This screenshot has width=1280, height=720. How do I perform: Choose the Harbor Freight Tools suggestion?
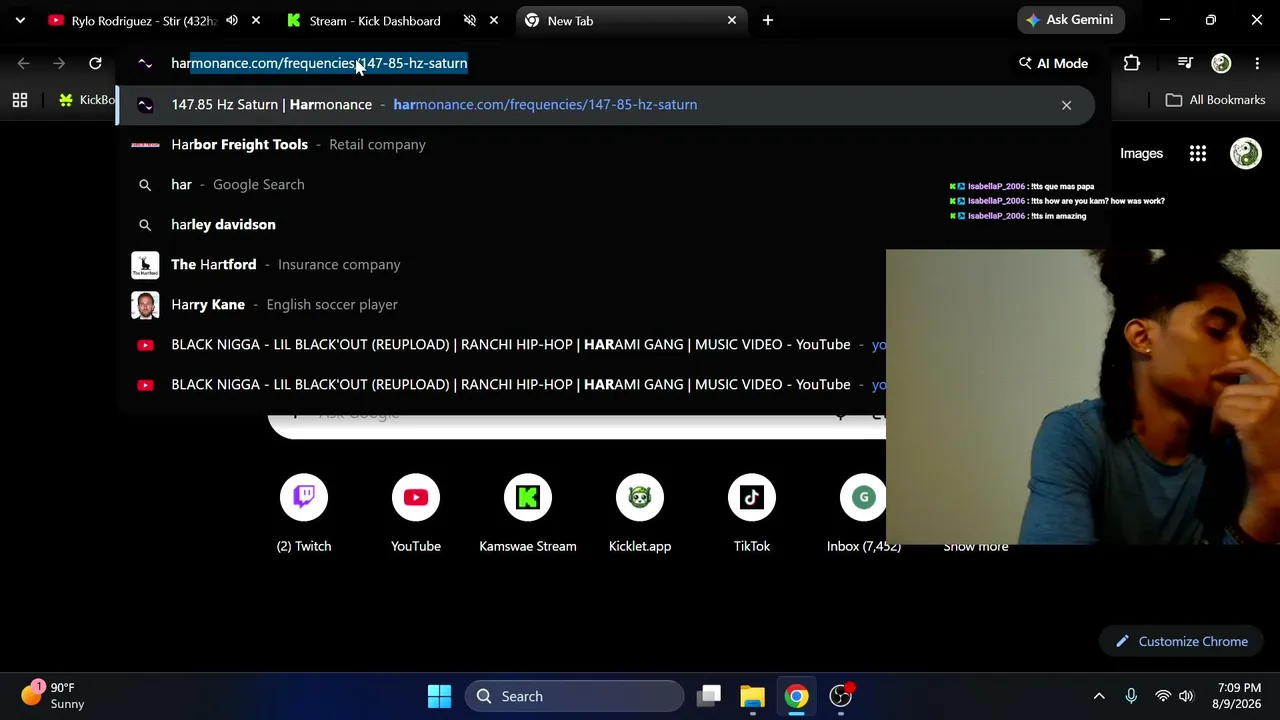[606, 144]
